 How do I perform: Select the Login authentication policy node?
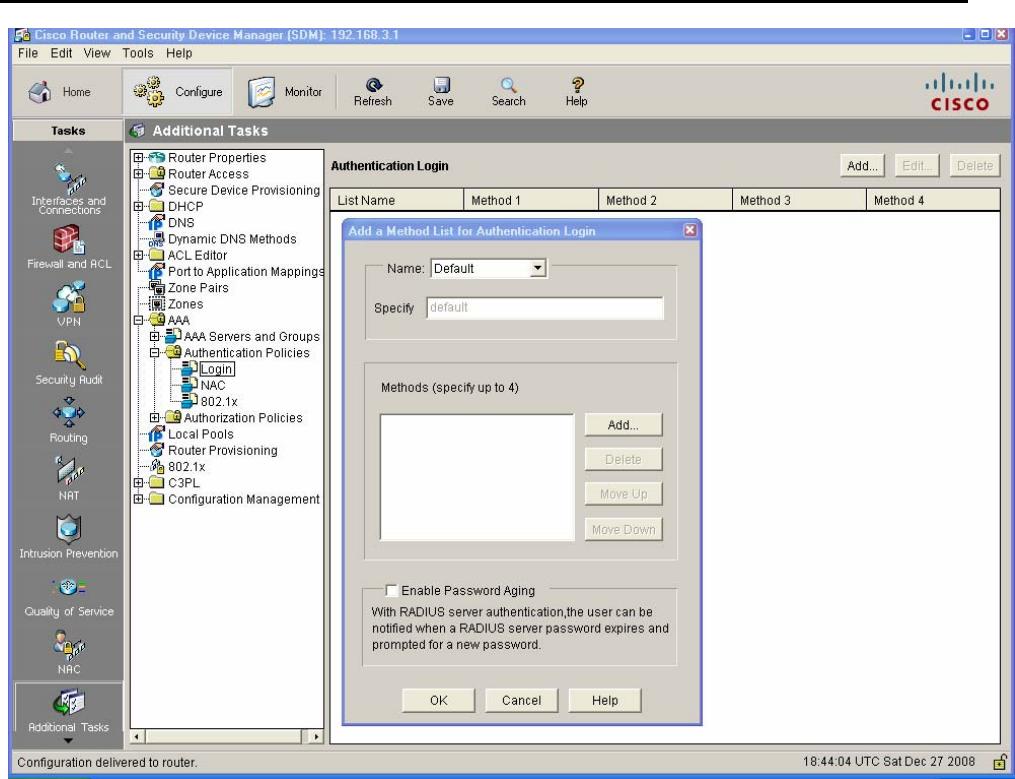click(x=216, y=369)
